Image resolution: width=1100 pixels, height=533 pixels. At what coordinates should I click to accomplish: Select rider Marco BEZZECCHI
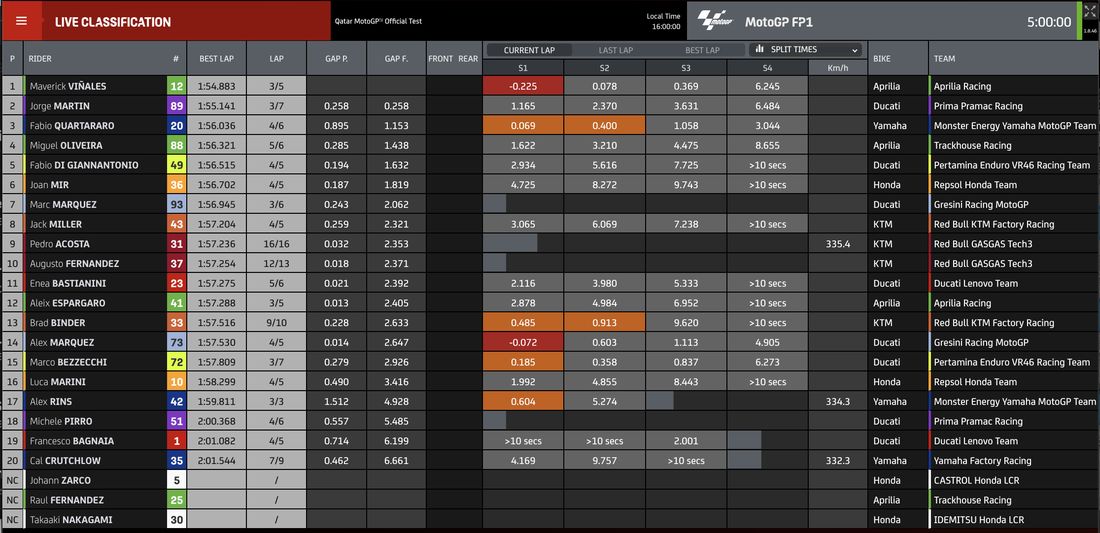68,362
